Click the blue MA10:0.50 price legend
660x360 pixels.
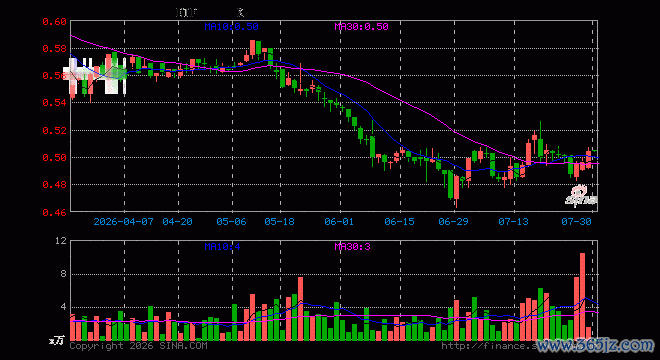pyautogui.click(x=232, y=27)
